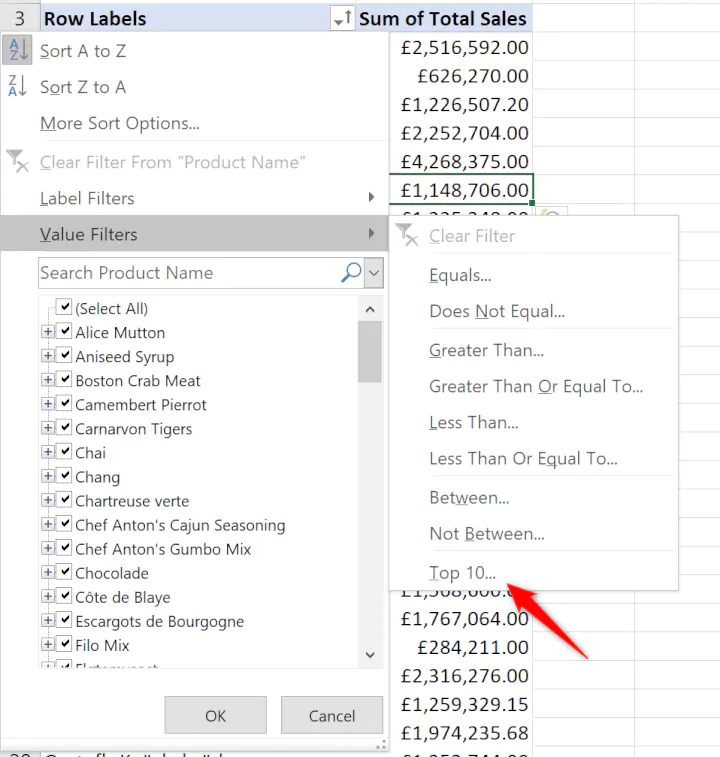This screenshot has width=720, height=757.
Task: Toggle the Chartreuse verte checkbox
Action: [65, 501]
